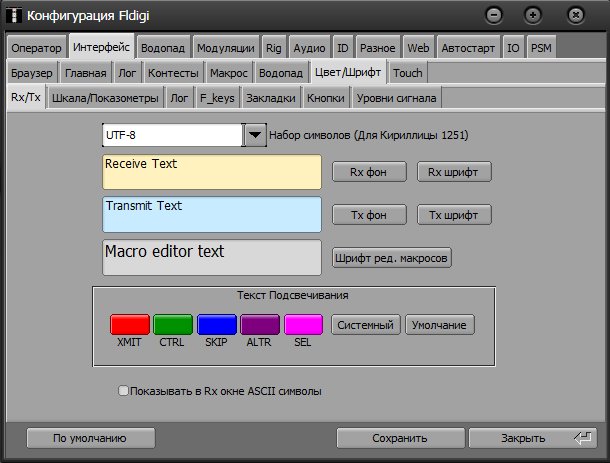Click the blue SKIP color swatch
The height and width of the screenshot is (463, 610).
coord(217,324)
